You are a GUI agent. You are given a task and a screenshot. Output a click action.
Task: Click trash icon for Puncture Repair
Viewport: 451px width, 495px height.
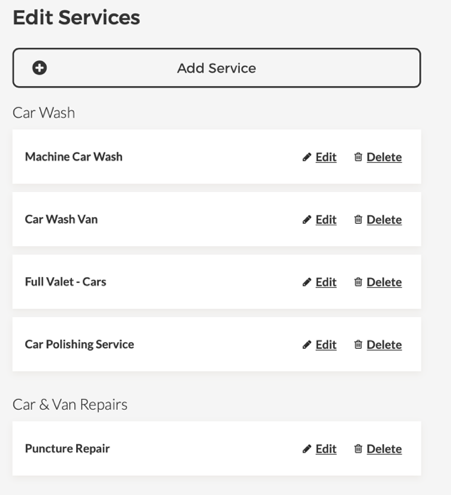pyautogui.click(x=358, y=449)
